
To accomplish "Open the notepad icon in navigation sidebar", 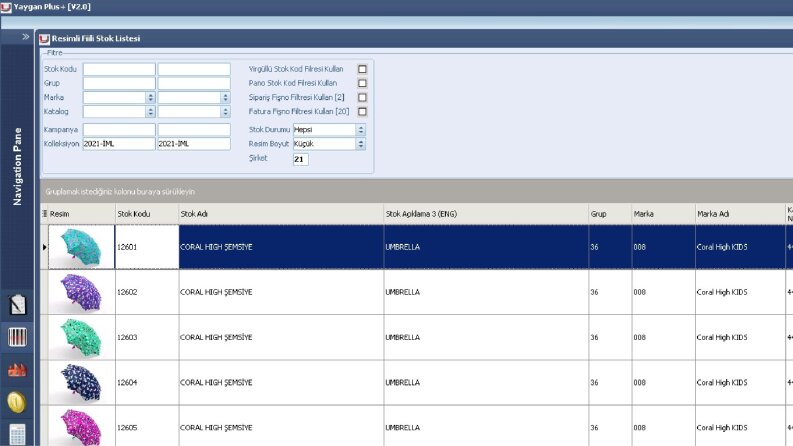I will 17,304.
